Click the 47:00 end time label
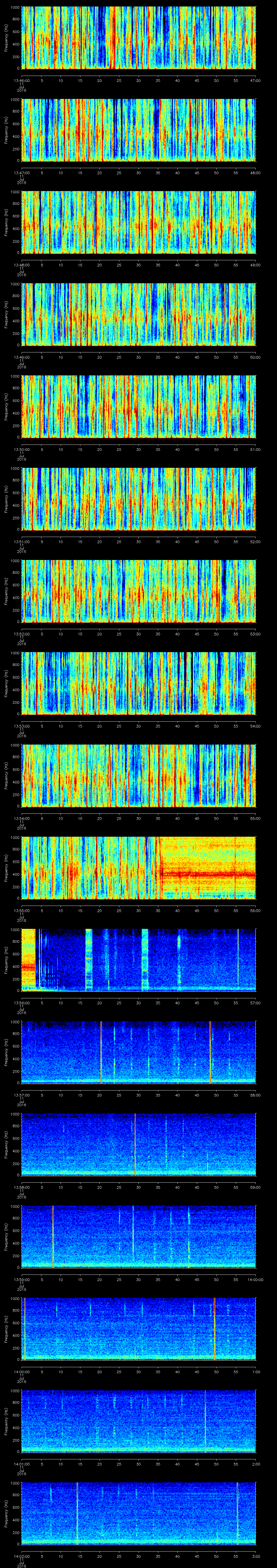Image resolution: width=277 pixels, height=1568 pixels. [255, 80]
